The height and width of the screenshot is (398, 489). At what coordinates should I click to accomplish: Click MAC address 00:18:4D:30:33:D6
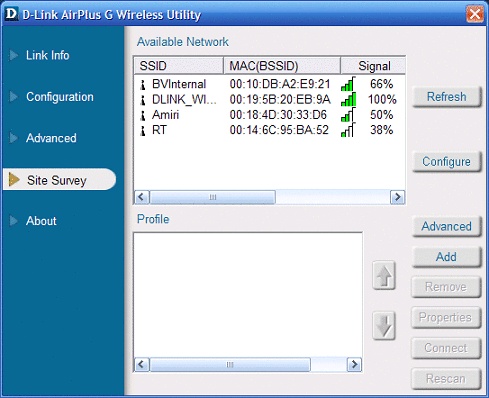click(278, 115)
